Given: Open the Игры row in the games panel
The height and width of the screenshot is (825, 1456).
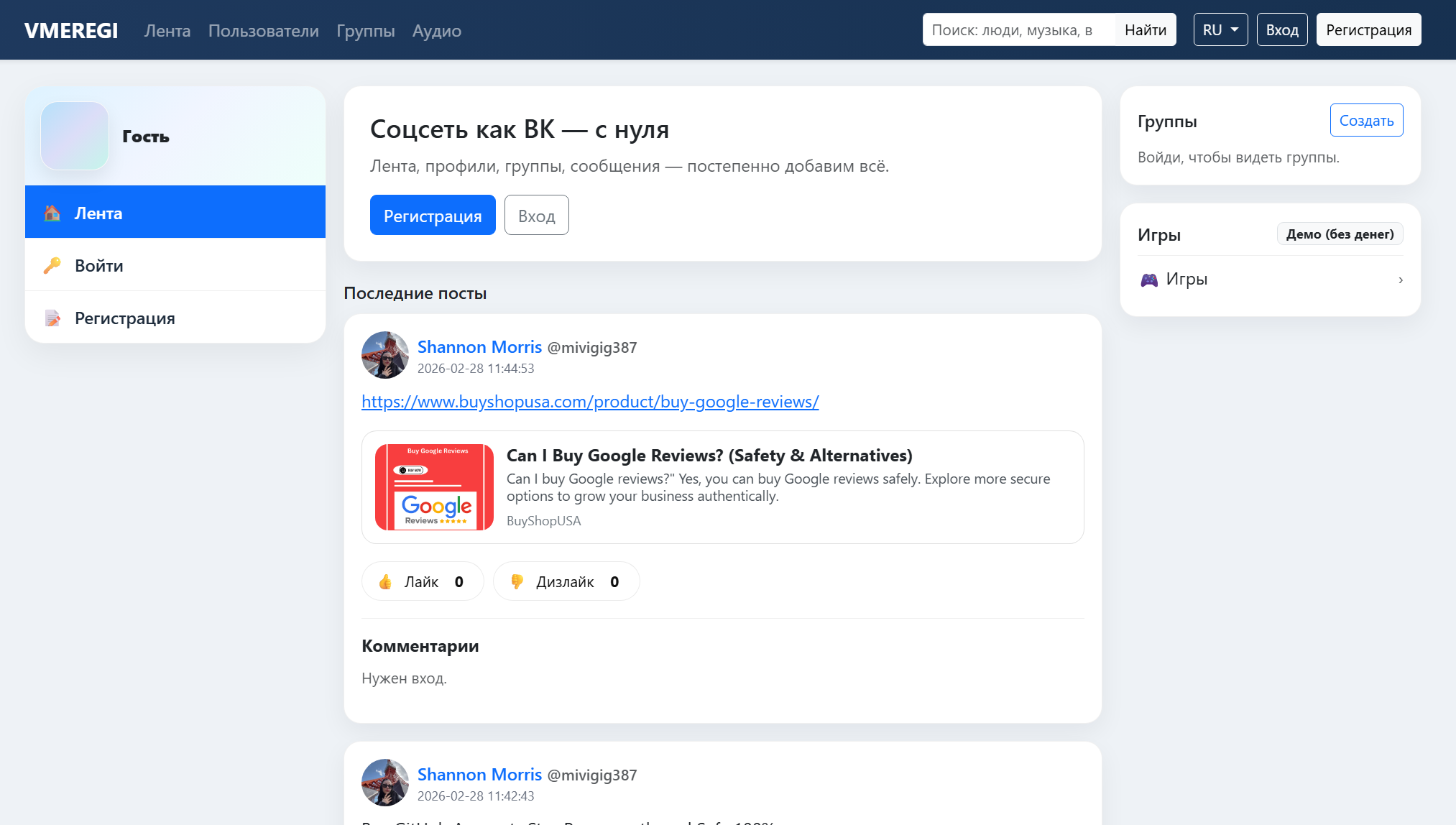Looking at the screenshot, I should (1271, 280).
